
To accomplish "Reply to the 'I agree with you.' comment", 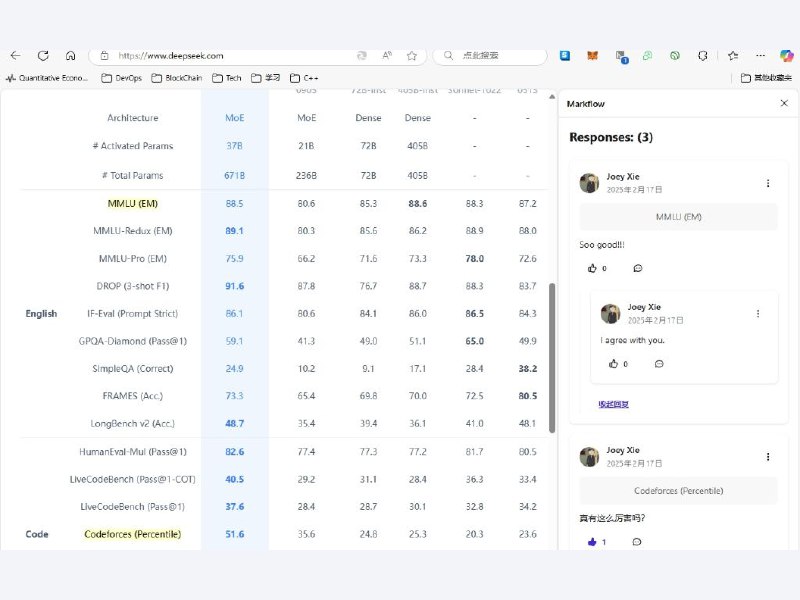I will click(659, 364).
